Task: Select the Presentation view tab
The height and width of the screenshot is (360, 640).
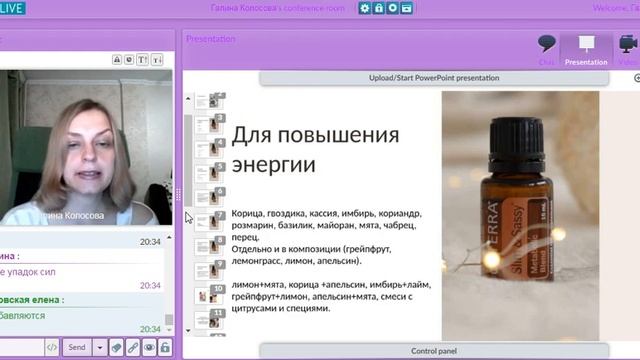Action: point(586,50)
